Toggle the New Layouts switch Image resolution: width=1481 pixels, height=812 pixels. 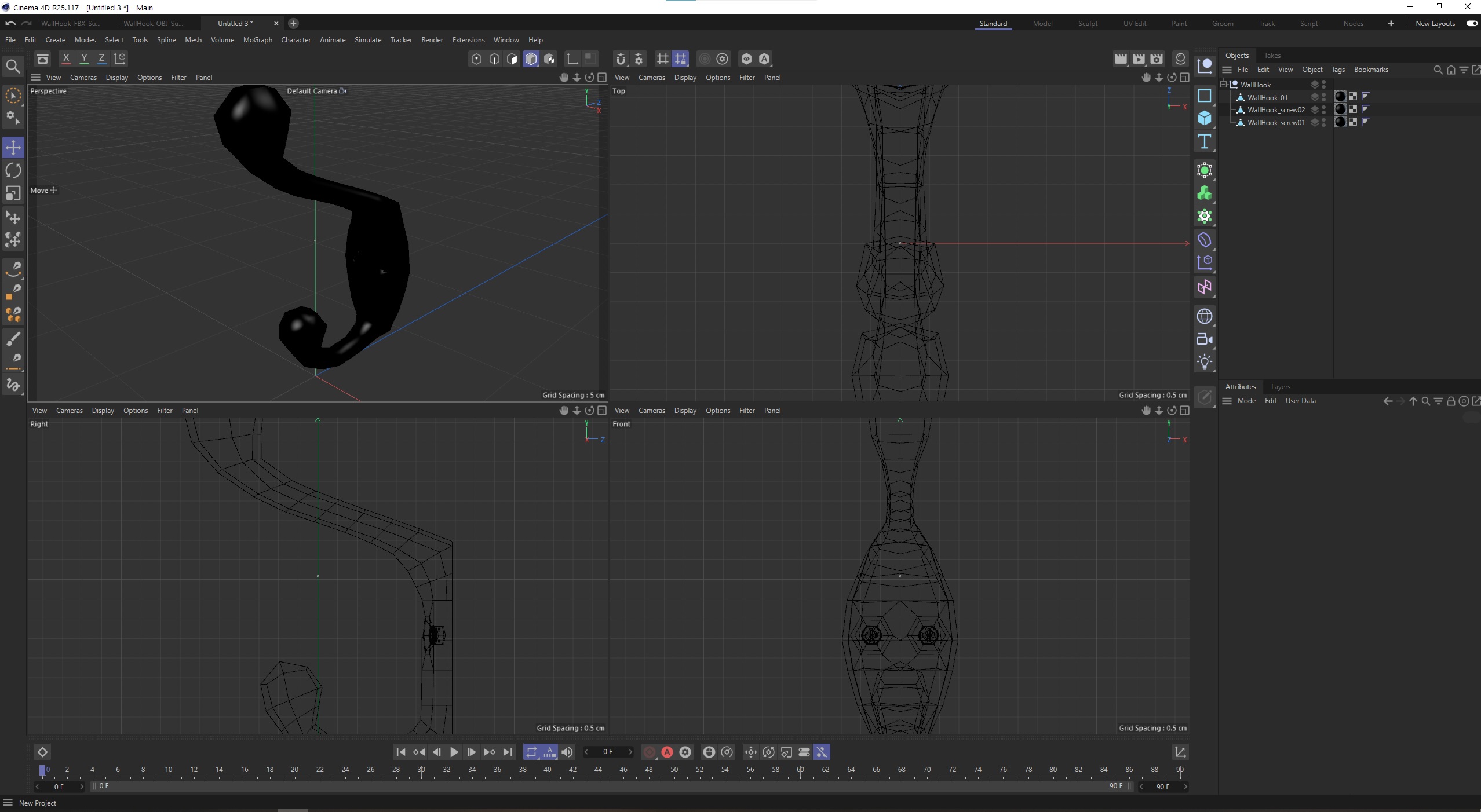[1471, 23]
